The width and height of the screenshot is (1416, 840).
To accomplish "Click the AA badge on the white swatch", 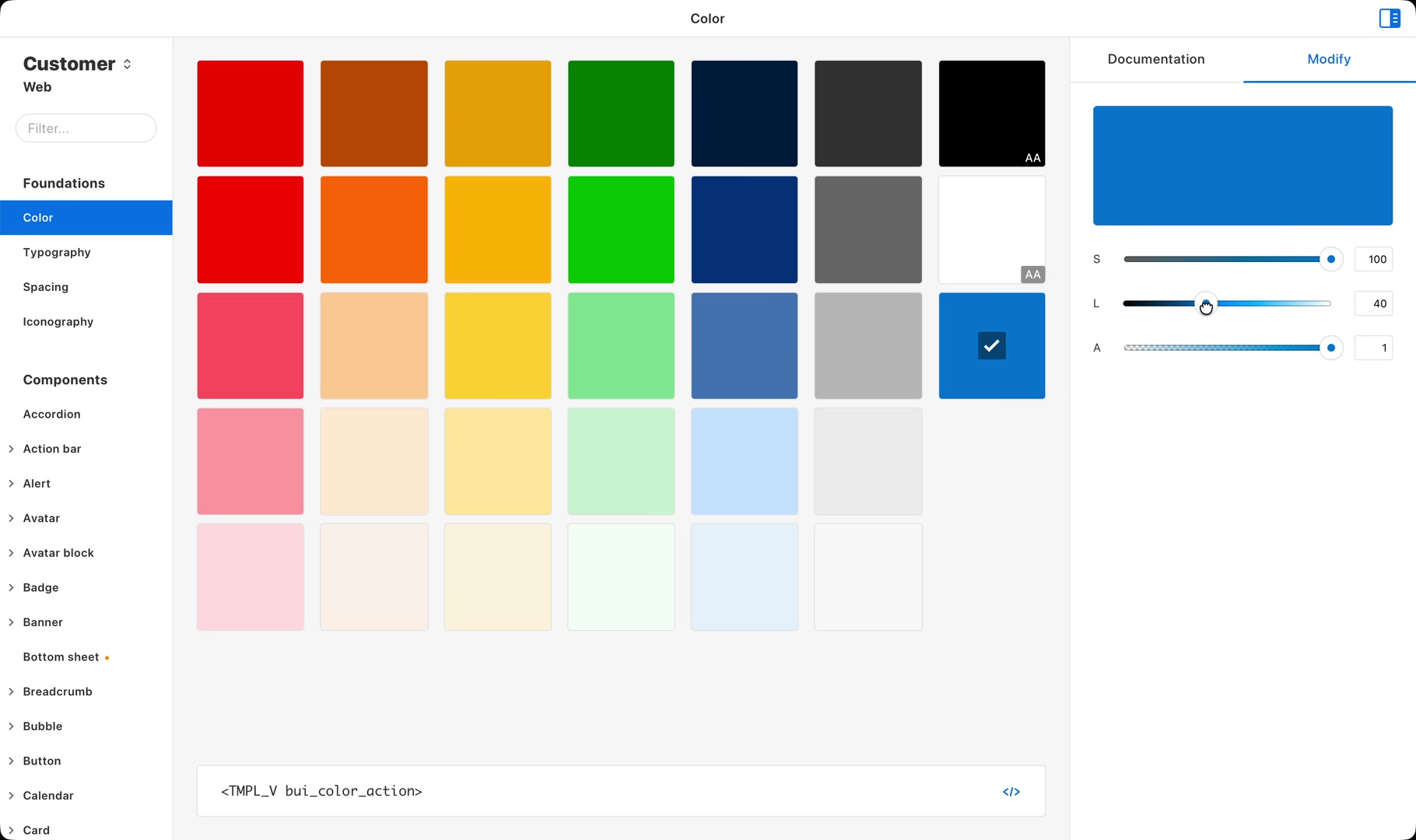I will click(1032, 275).
